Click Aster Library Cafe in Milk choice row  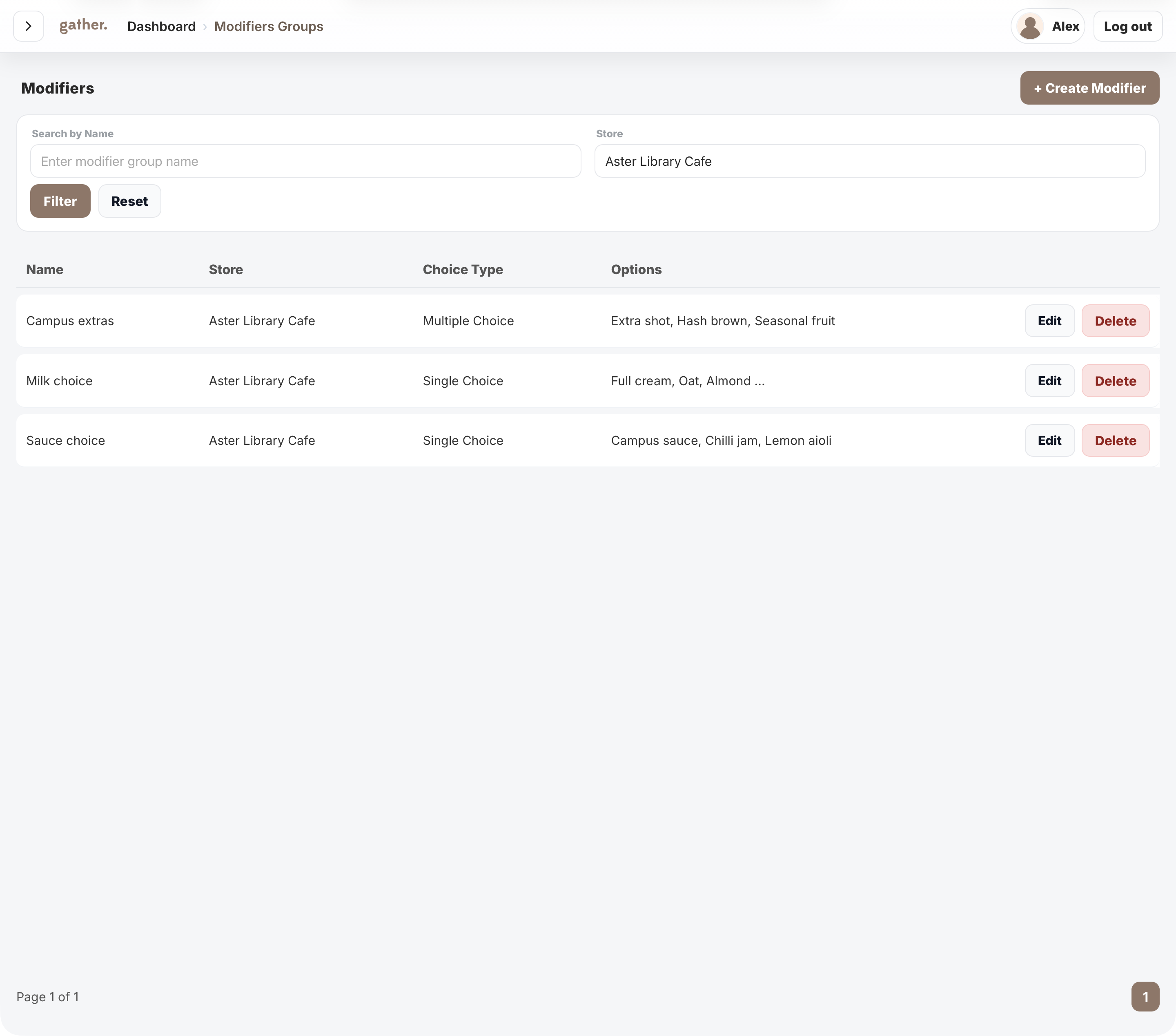262,380
